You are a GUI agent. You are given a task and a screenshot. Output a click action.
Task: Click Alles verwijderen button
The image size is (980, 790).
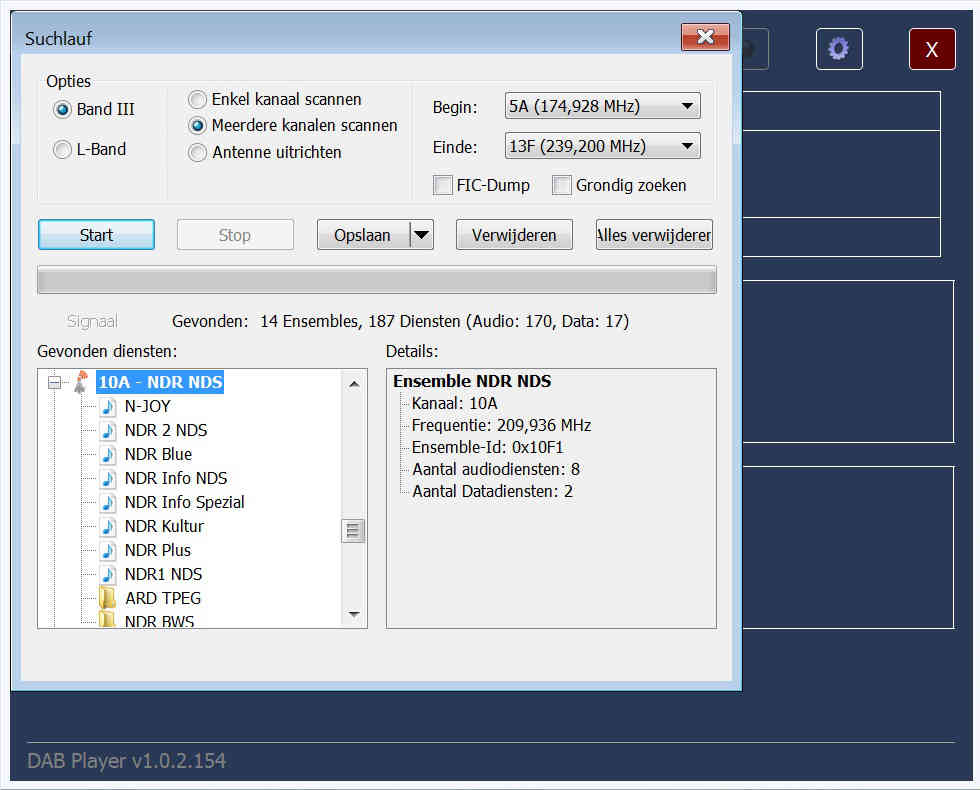coord(654,235)
